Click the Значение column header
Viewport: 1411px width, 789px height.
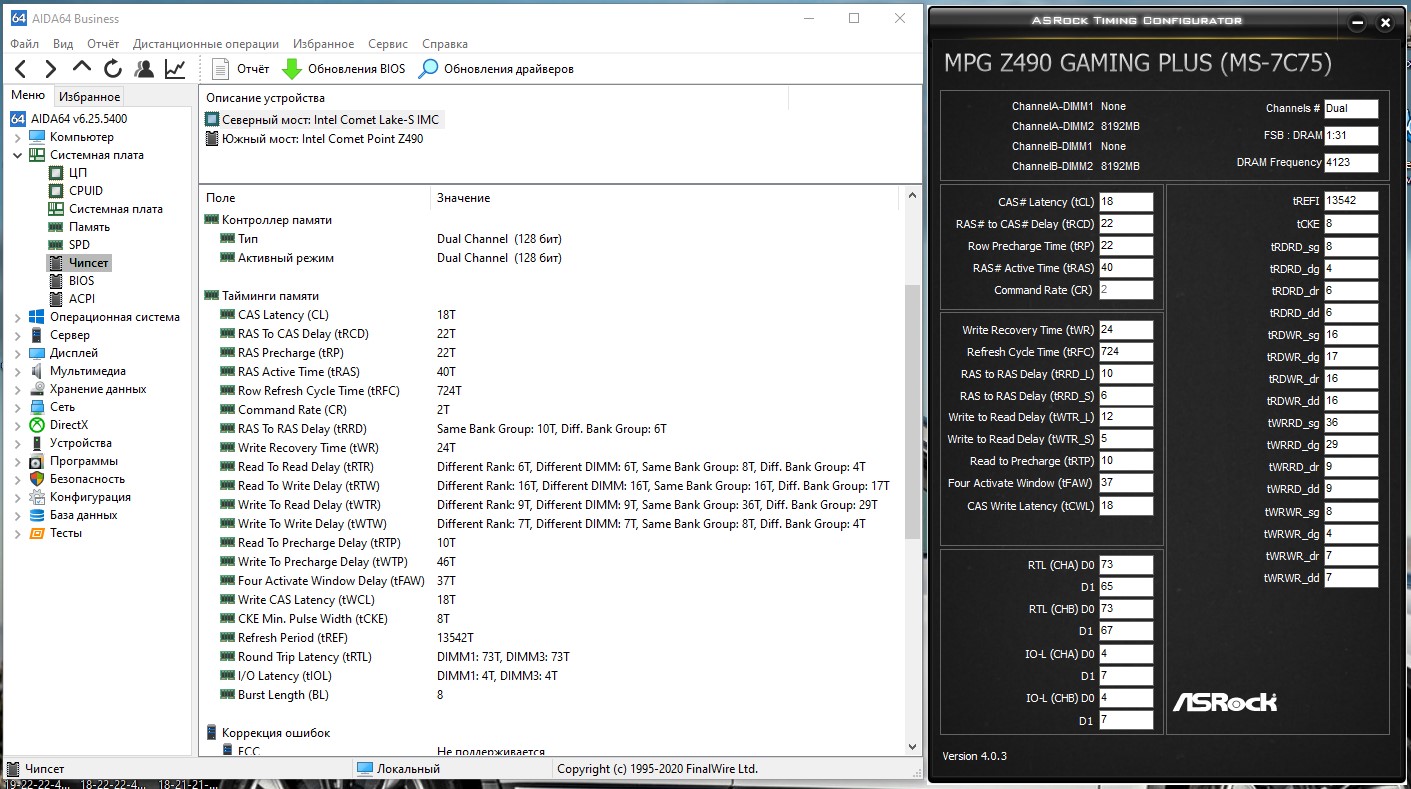click(666, 198)
